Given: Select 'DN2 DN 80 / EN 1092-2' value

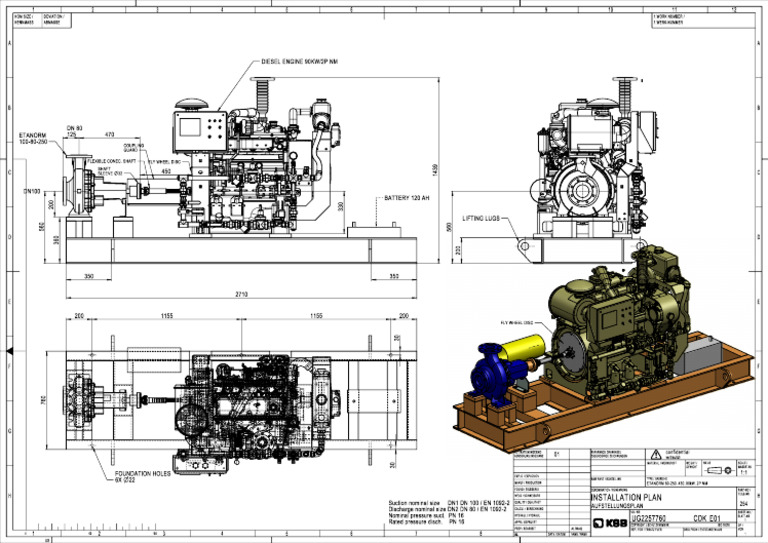Looking at the screenshot, I should pos(478,509).
